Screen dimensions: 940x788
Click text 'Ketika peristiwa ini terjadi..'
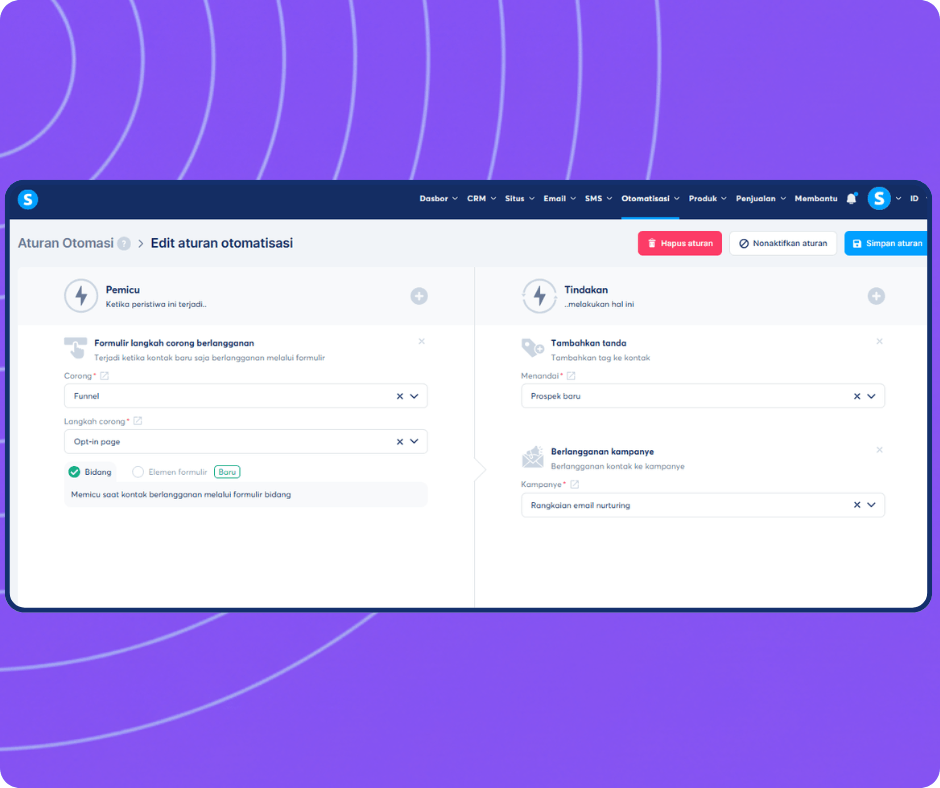pos(156,304)
